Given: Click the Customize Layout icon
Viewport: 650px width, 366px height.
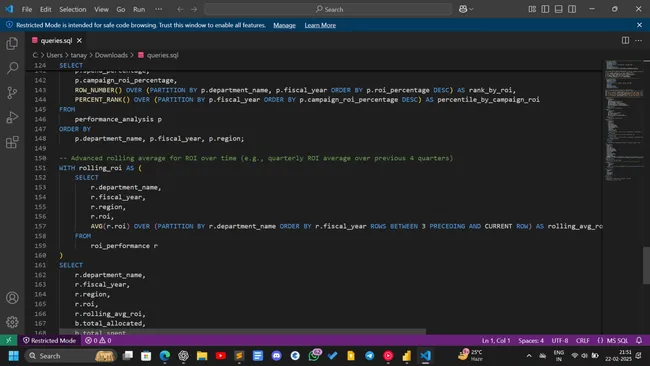Looking at the screenshot, I should click(x=532, y=9).
